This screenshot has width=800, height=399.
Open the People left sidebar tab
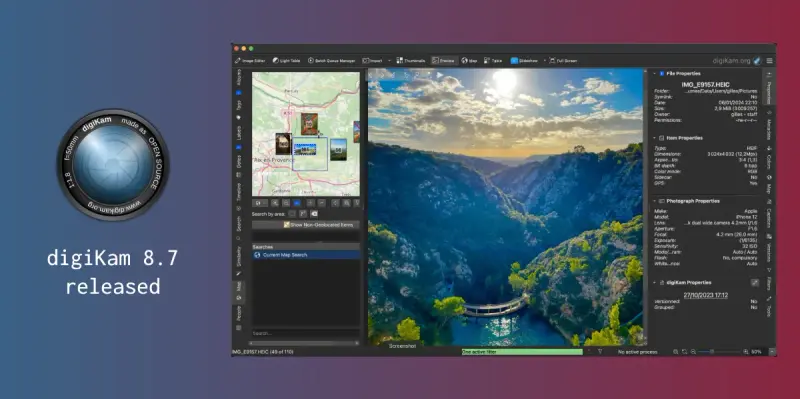[x=238, y=317]
